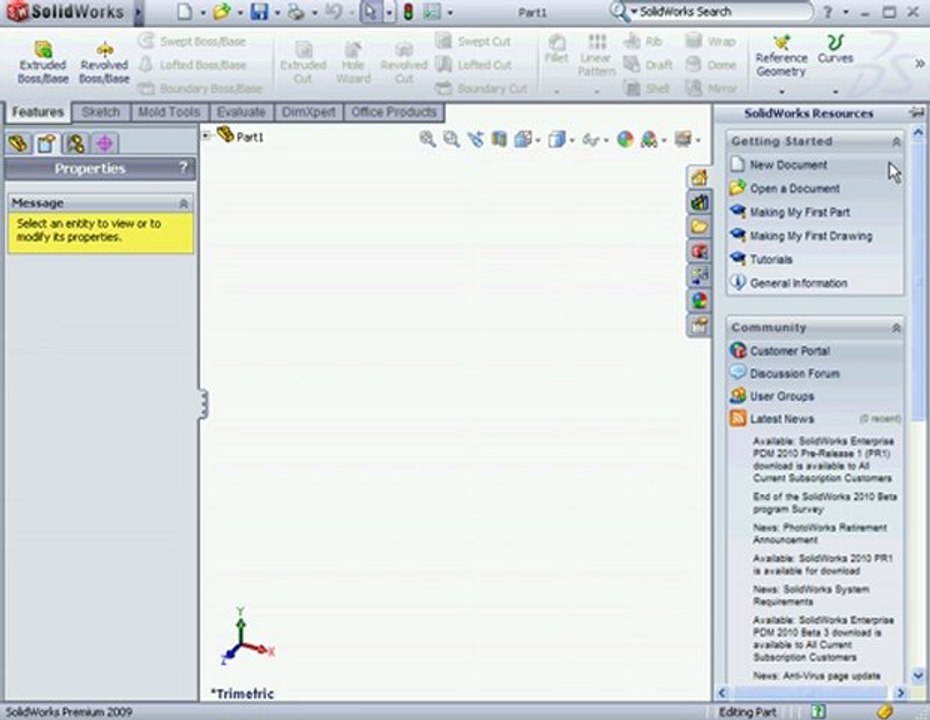
Task: Click Hide/Show Items glasses icon
Action: [591, 139]
